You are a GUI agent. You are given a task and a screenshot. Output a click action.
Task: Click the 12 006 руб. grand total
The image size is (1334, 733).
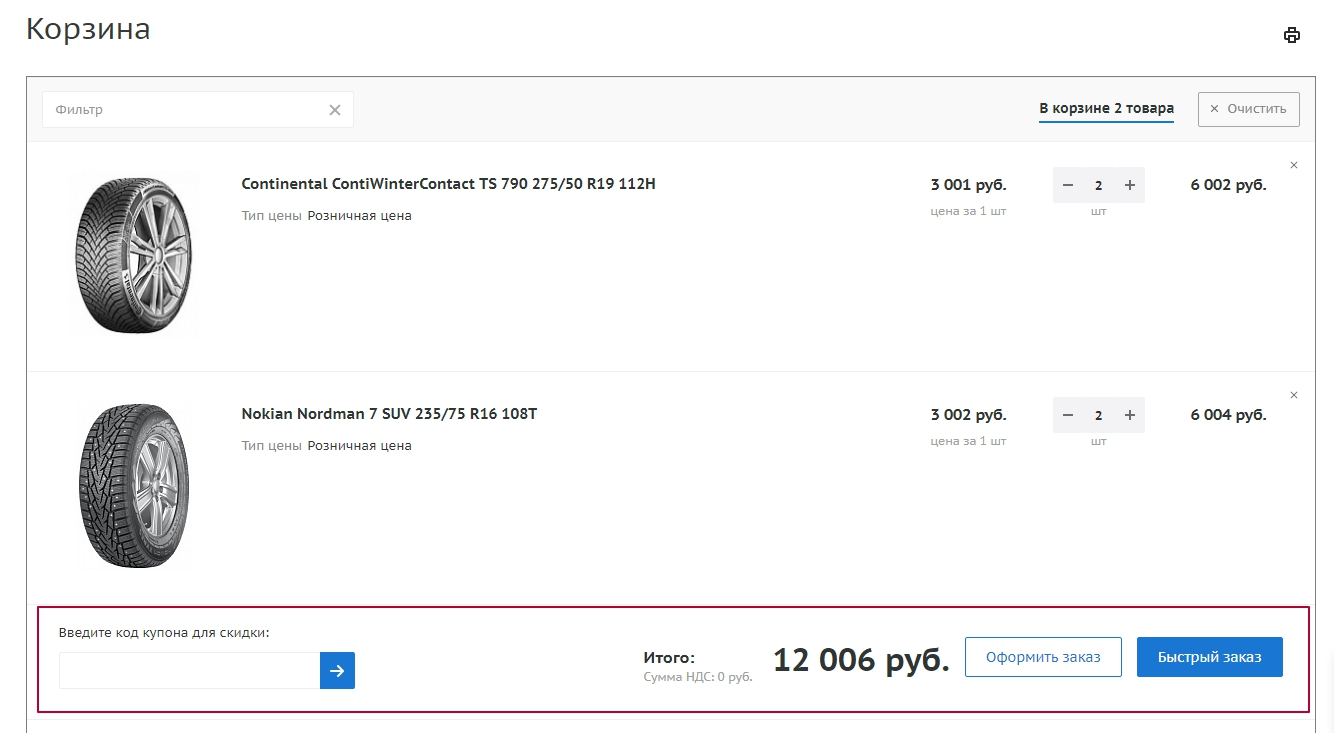[x=861, y=660]
